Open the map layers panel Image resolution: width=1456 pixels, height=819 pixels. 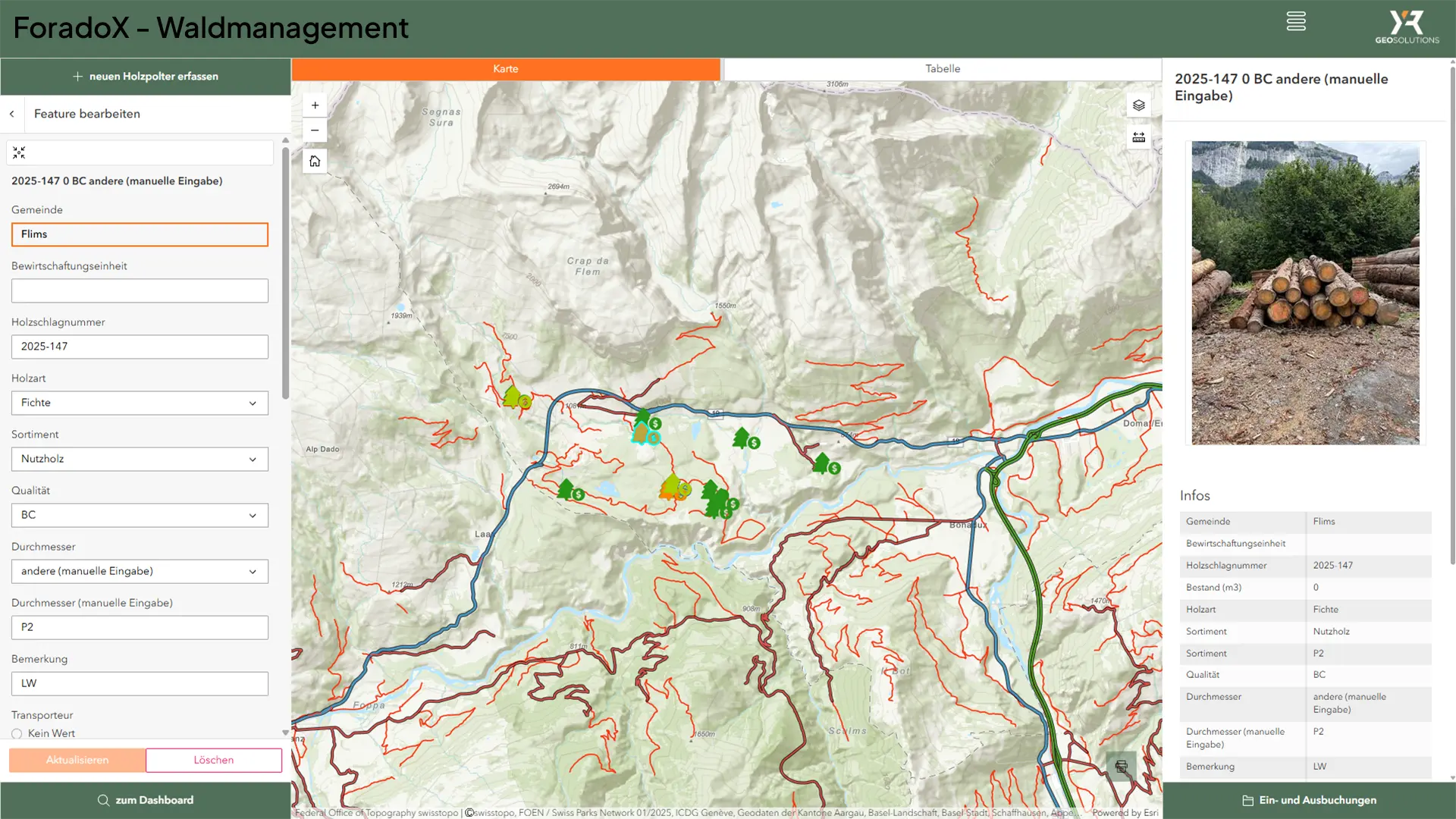(x=1138, y=105)
